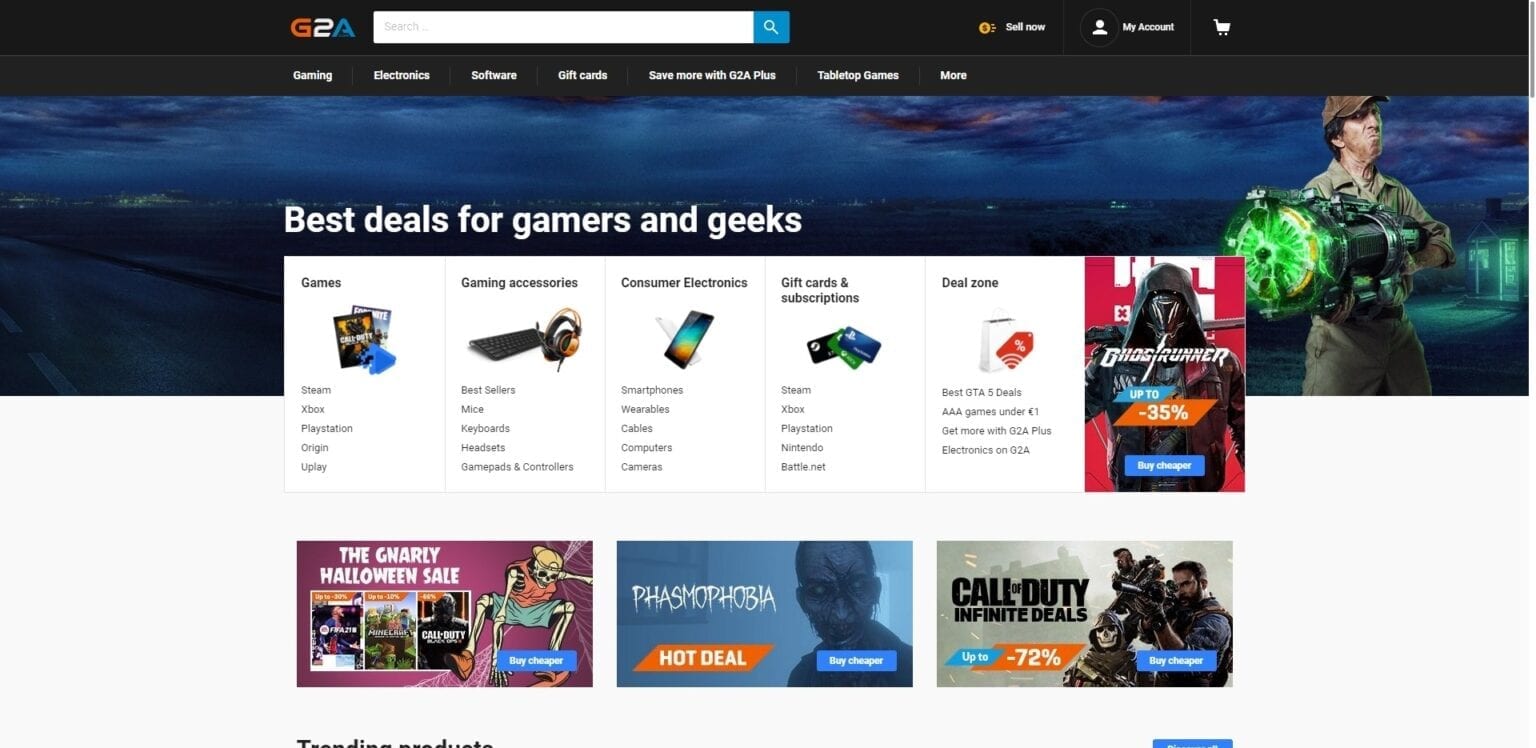Click the Sell now coin icon

point(987,27)
